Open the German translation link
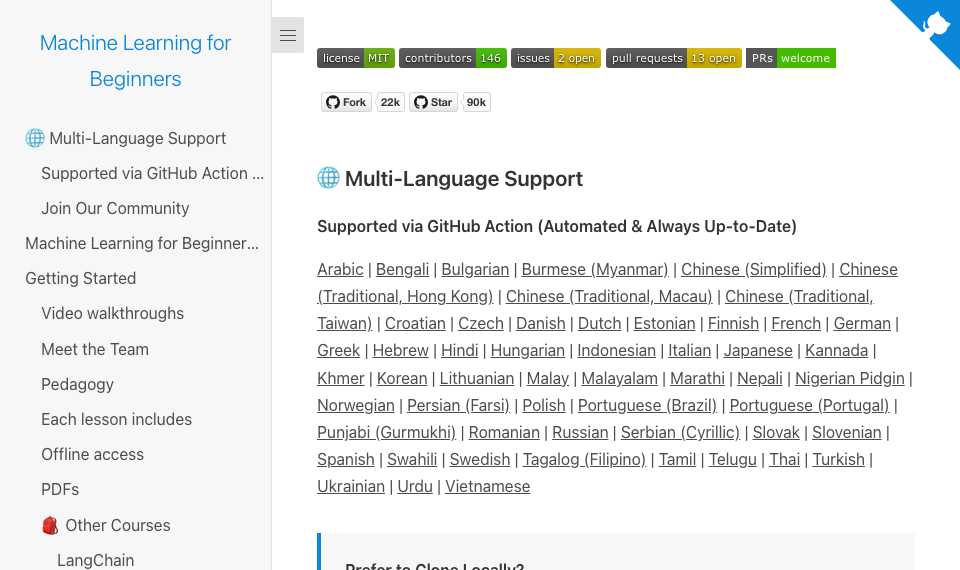 point(862,323)
